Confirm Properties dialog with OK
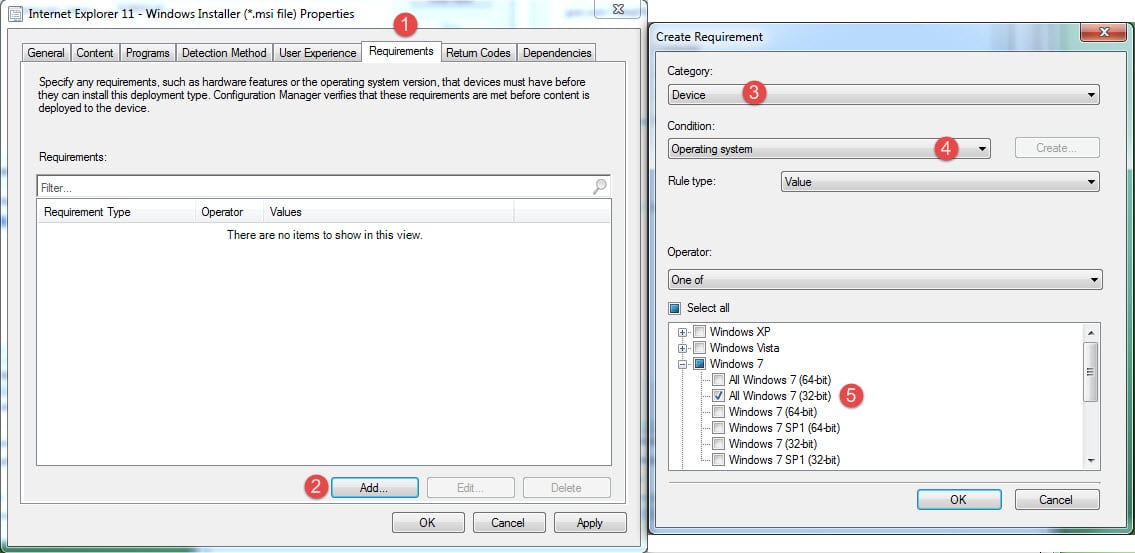The width and height of the screenshot is (1135, 553). click(428, 523)
